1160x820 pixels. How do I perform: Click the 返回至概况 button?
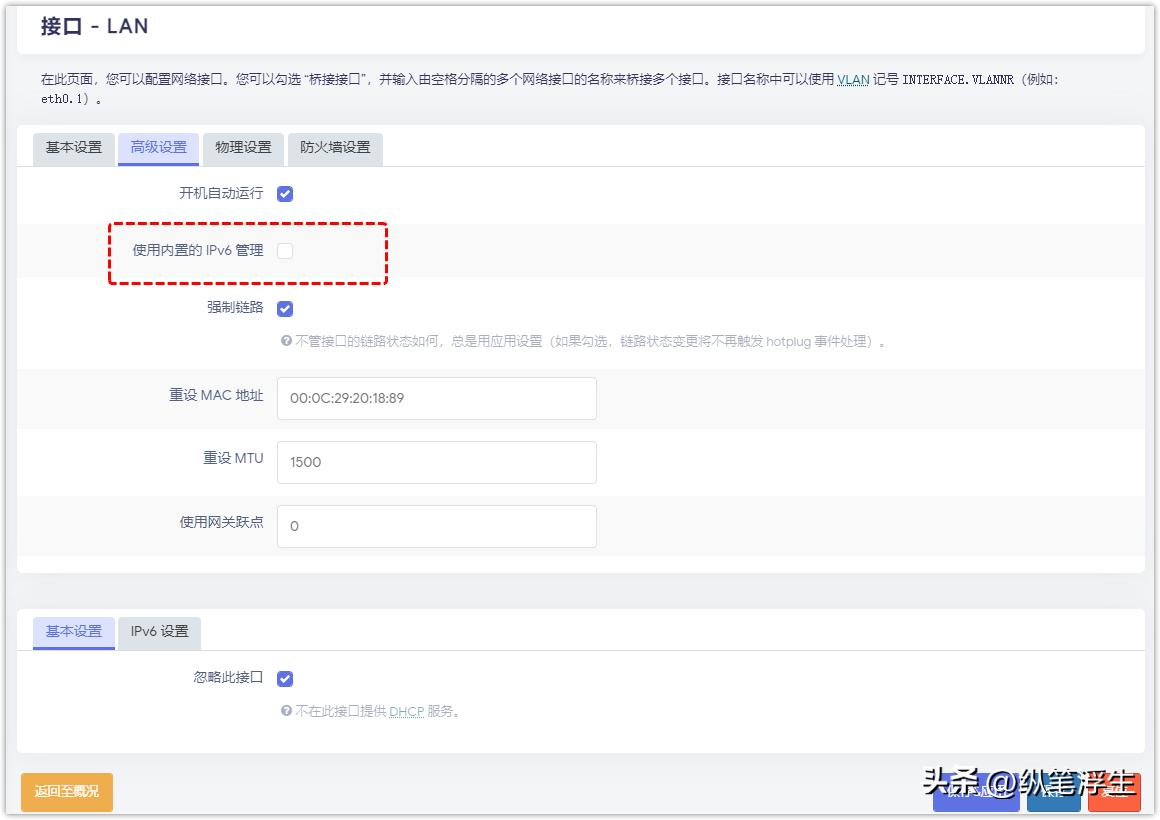click(x=66, y=791)
